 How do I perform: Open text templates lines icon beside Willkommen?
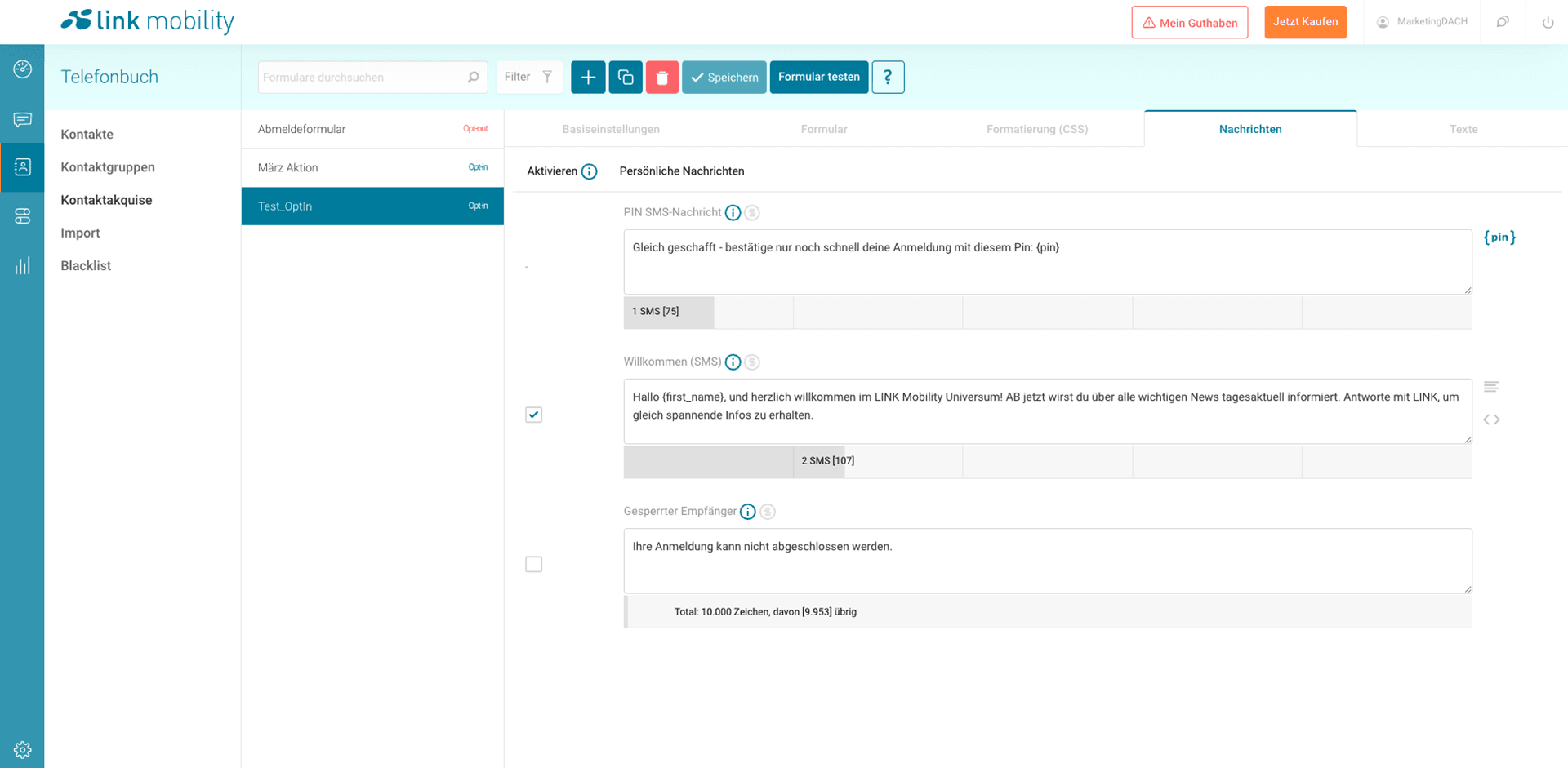1491,387
